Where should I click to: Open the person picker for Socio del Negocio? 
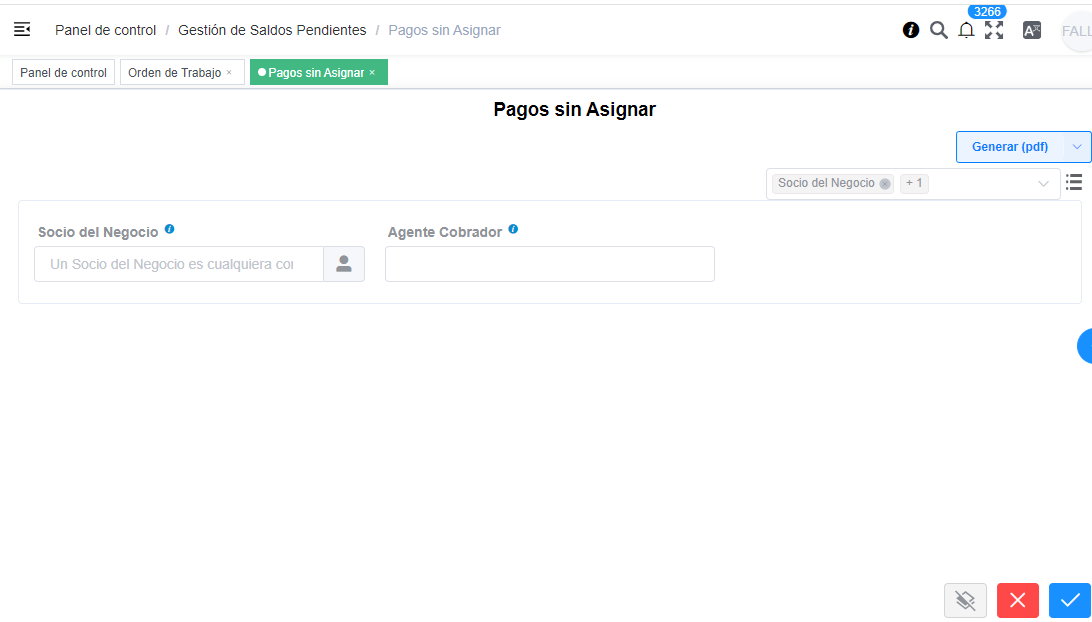click(x=344, y=263)
